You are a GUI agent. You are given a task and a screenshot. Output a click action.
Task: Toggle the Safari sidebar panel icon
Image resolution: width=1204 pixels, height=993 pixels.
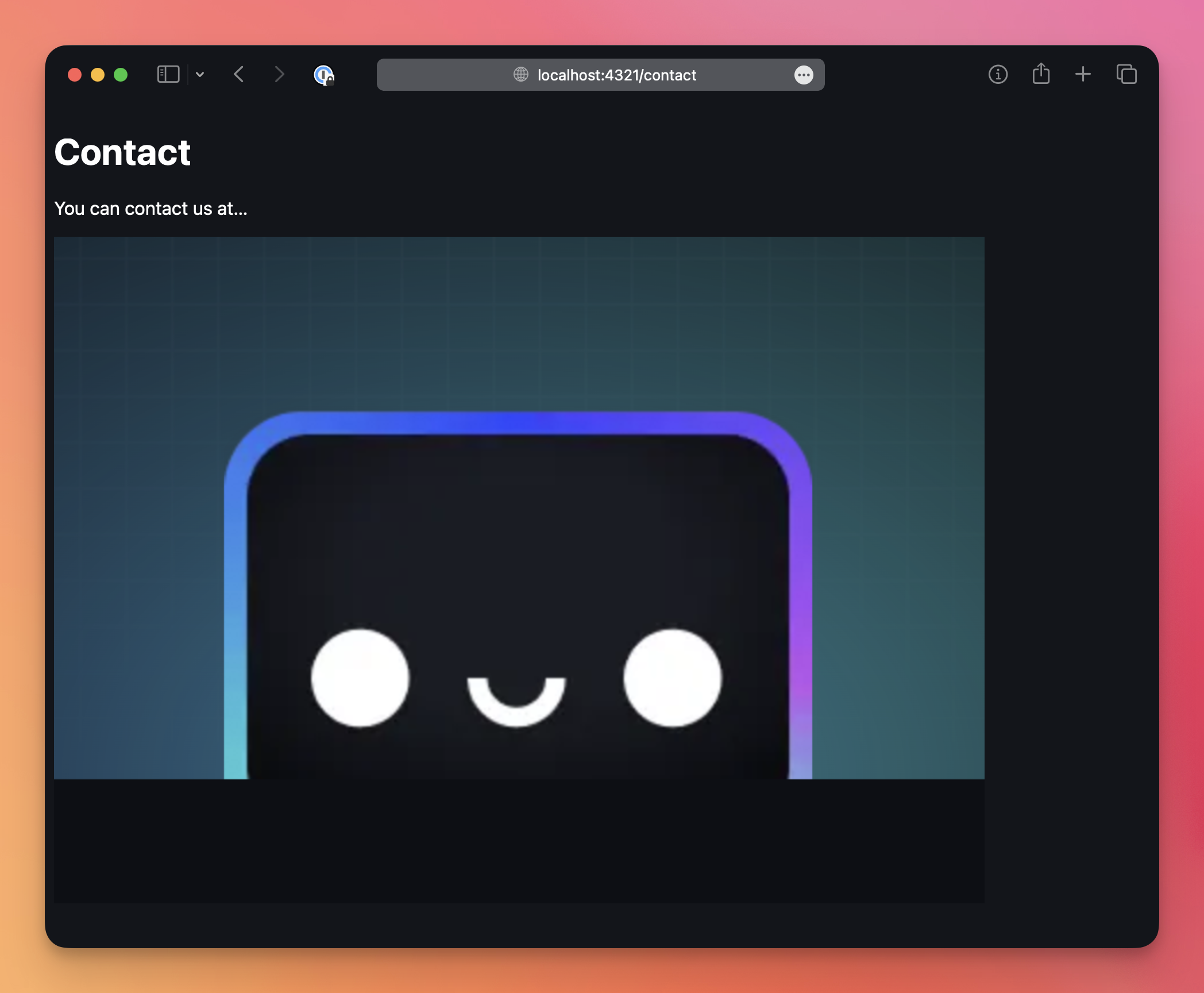[168, 75]
